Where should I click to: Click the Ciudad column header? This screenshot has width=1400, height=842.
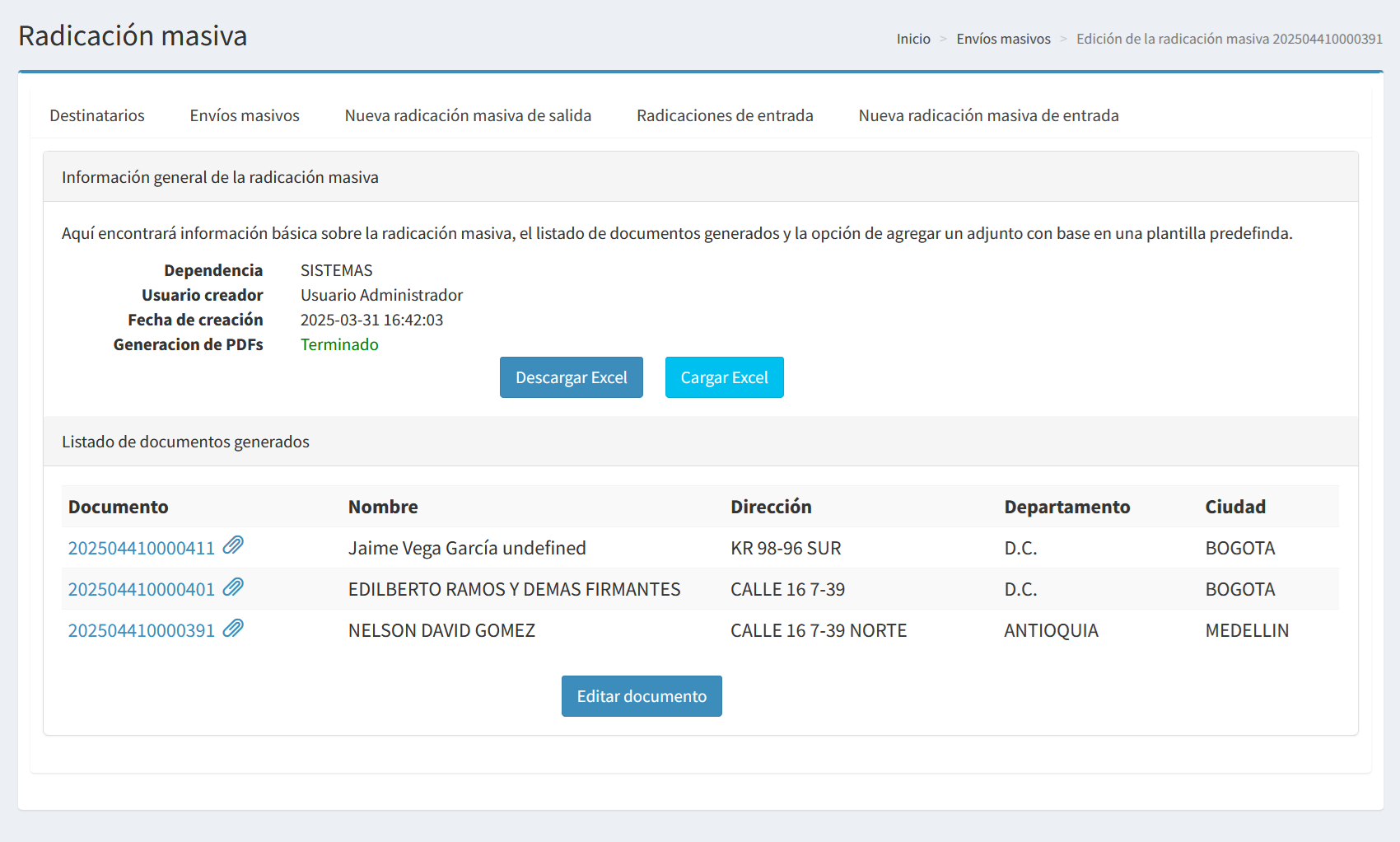(x=1235, y=507)
